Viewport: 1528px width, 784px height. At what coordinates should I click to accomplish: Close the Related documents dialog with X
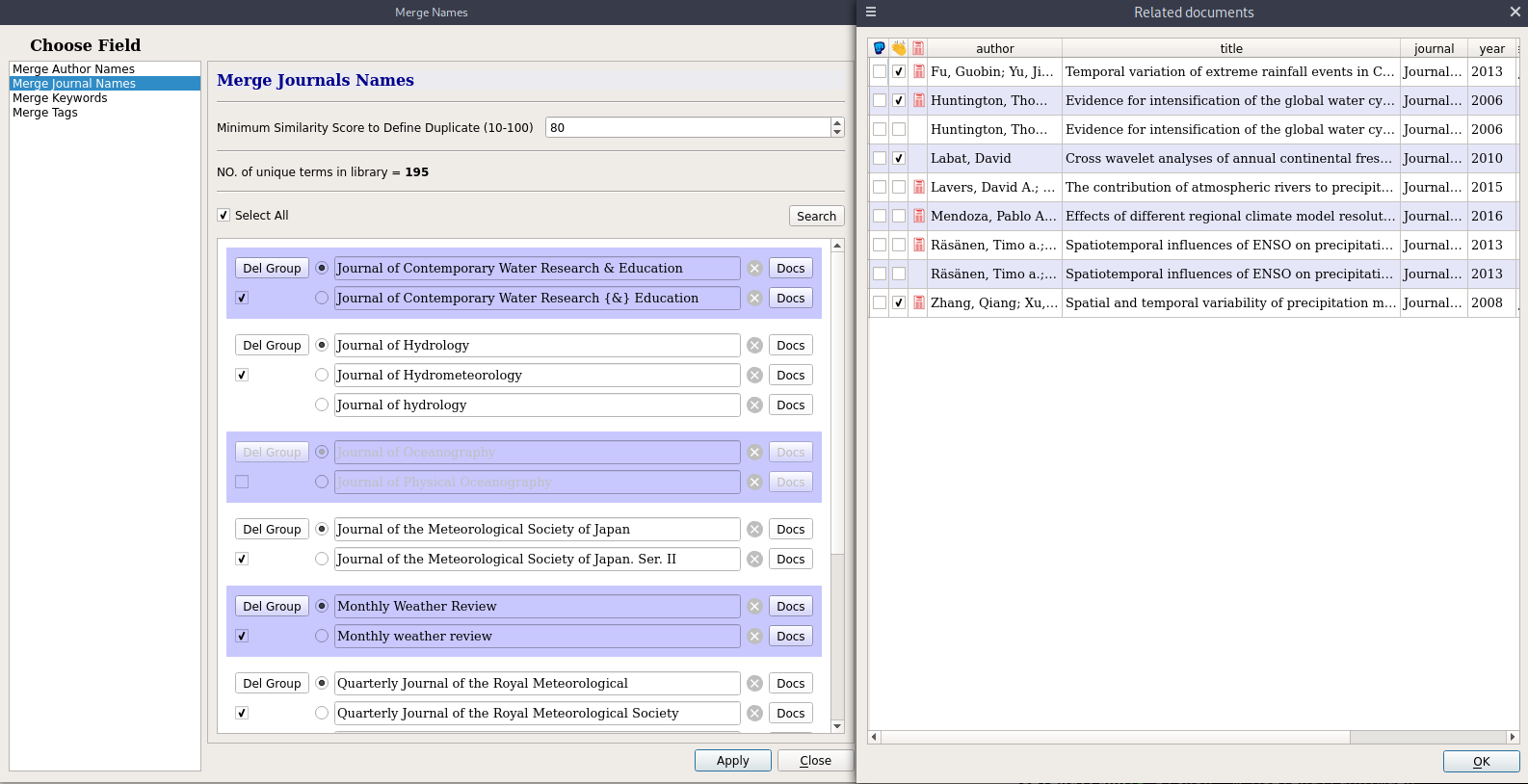1515,13
